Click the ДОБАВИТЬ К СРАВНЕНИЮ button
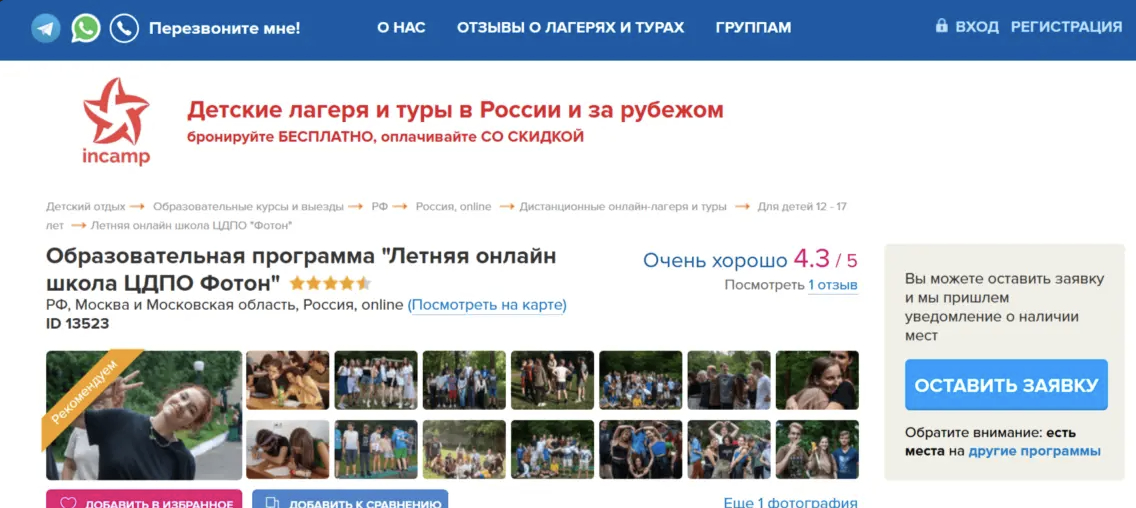Image resolution: width=1136 pixels, height=508 pixels. (350, 499)
